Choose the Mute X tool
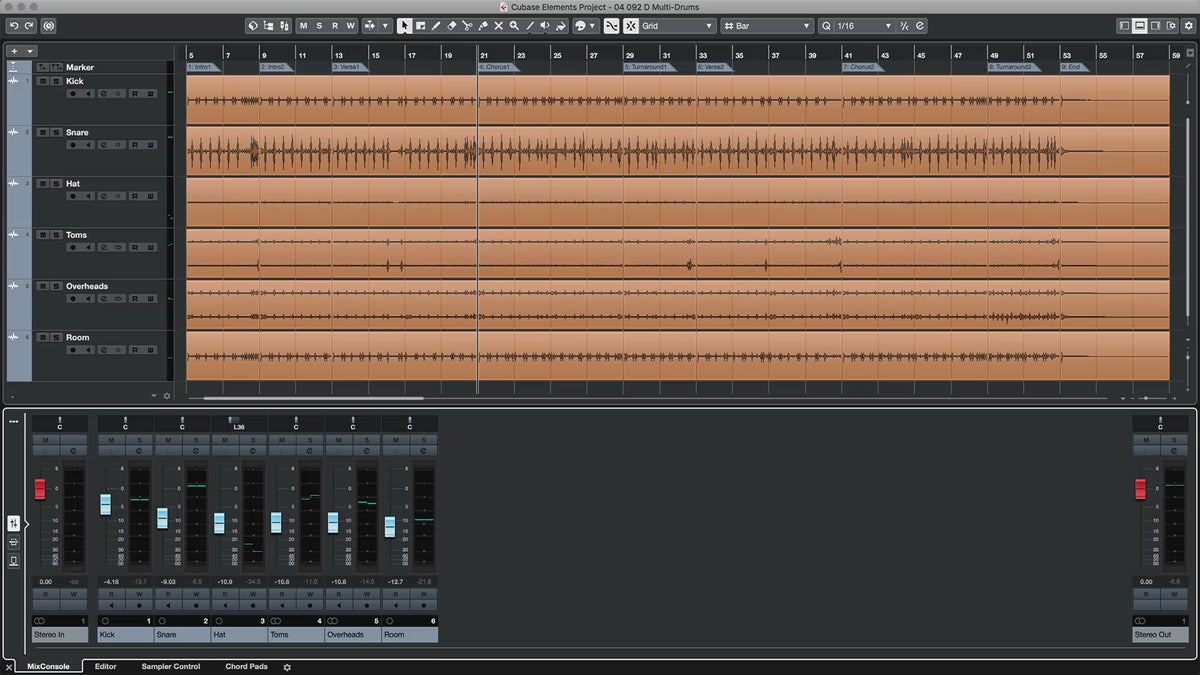 click(498, 26)
